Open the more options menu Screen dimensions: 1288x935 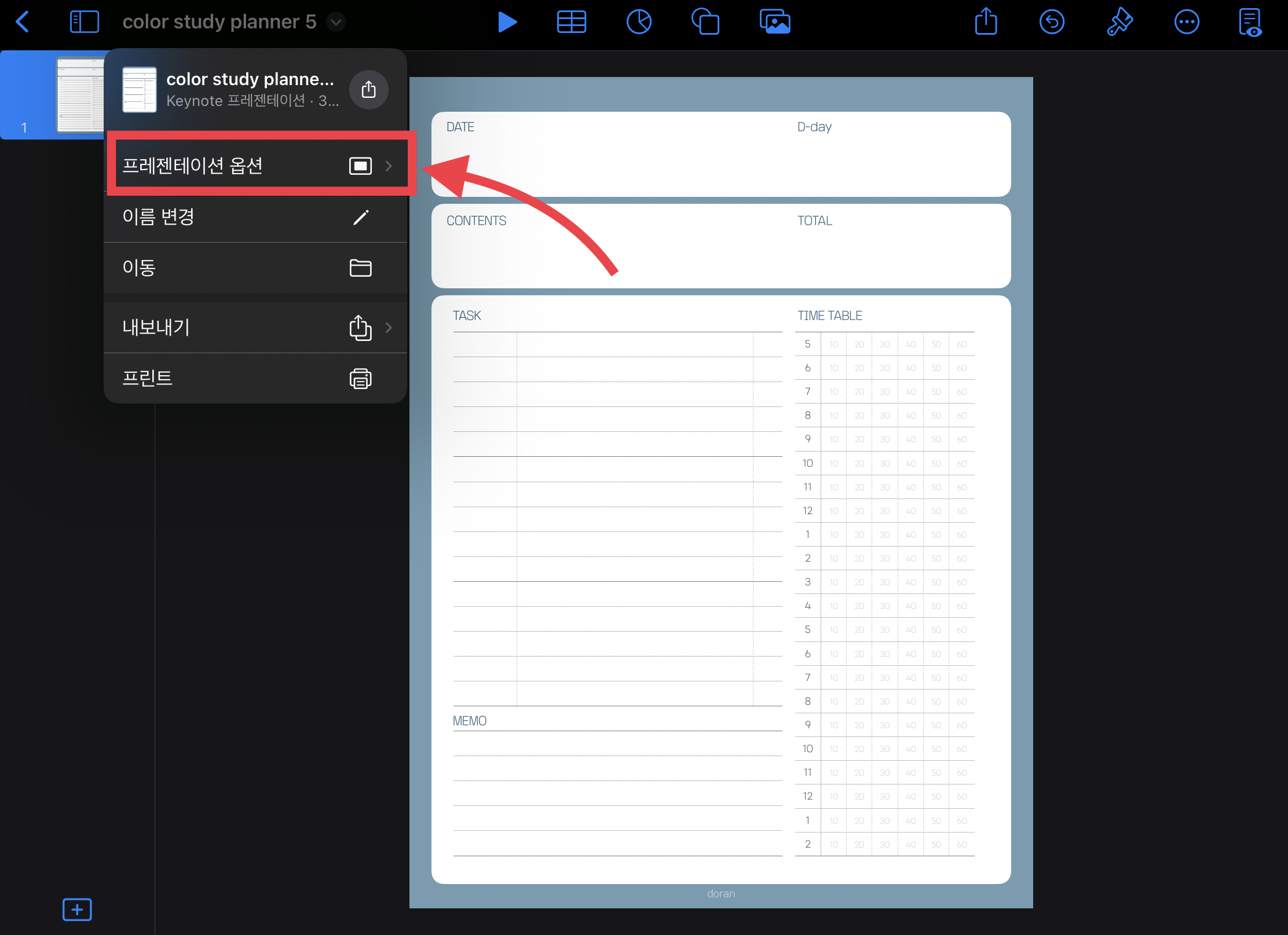1187,22
